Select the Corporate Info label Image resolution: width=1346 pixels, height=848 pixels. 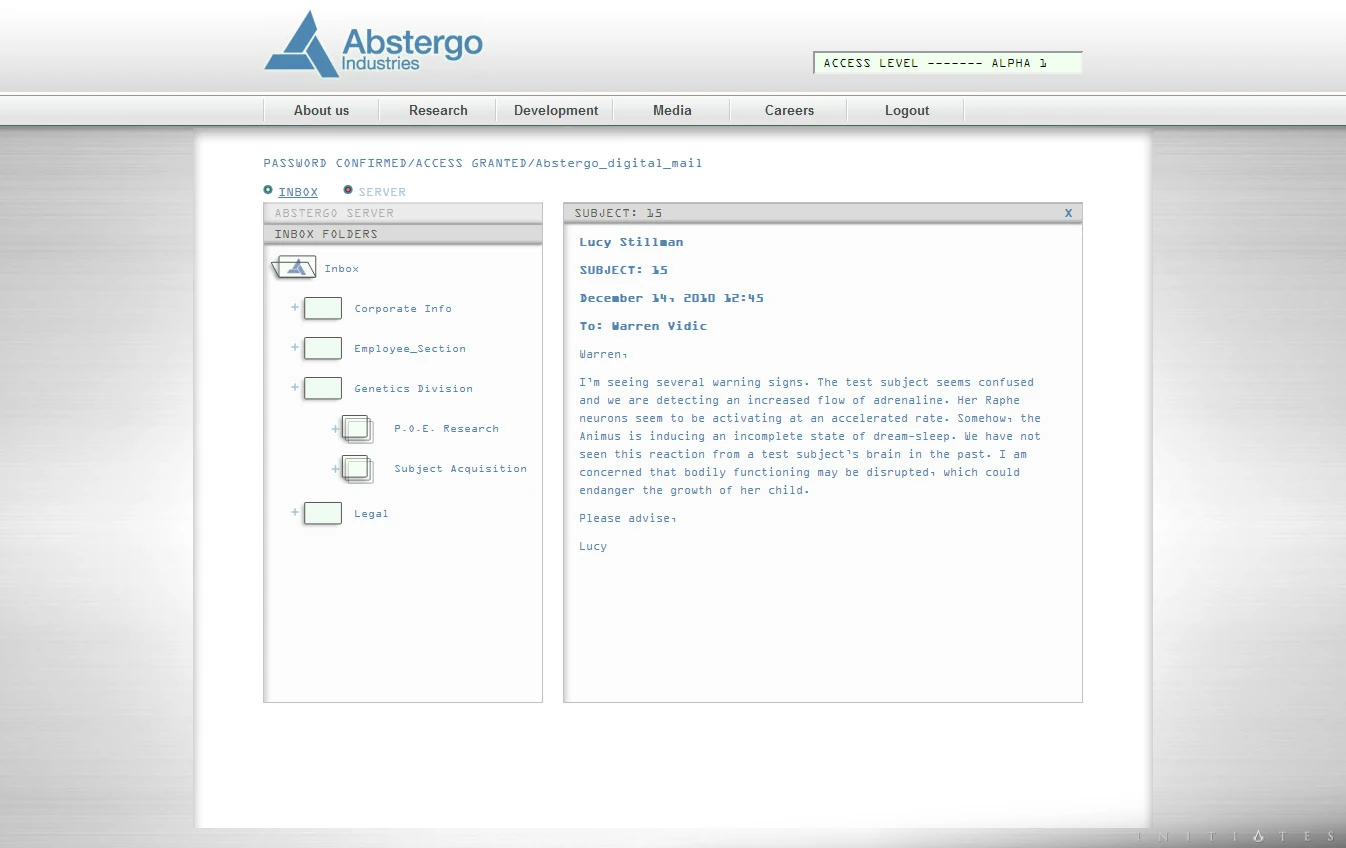click(x=403, y=309)
